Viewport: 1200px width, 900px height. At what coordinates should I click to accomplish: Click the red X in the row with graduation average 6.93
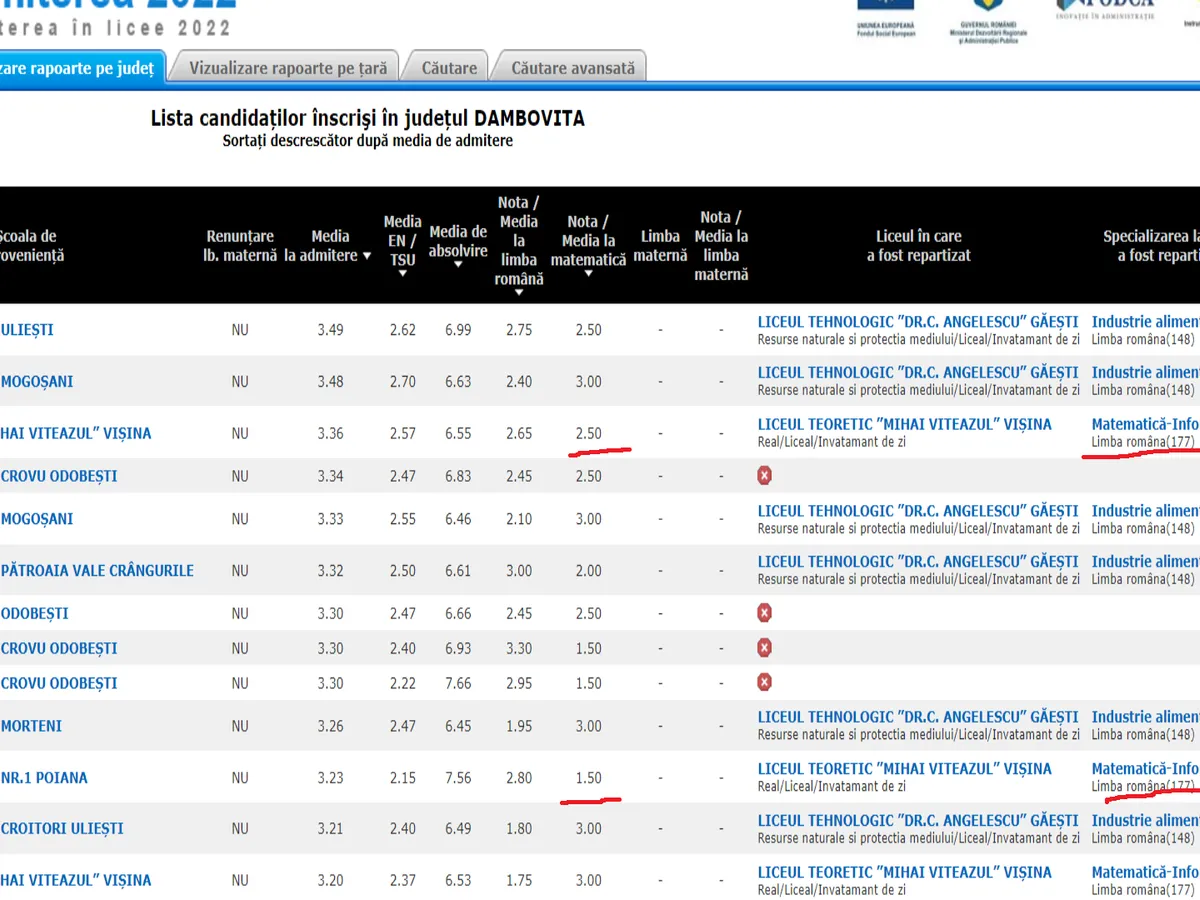tap(765, 648)
